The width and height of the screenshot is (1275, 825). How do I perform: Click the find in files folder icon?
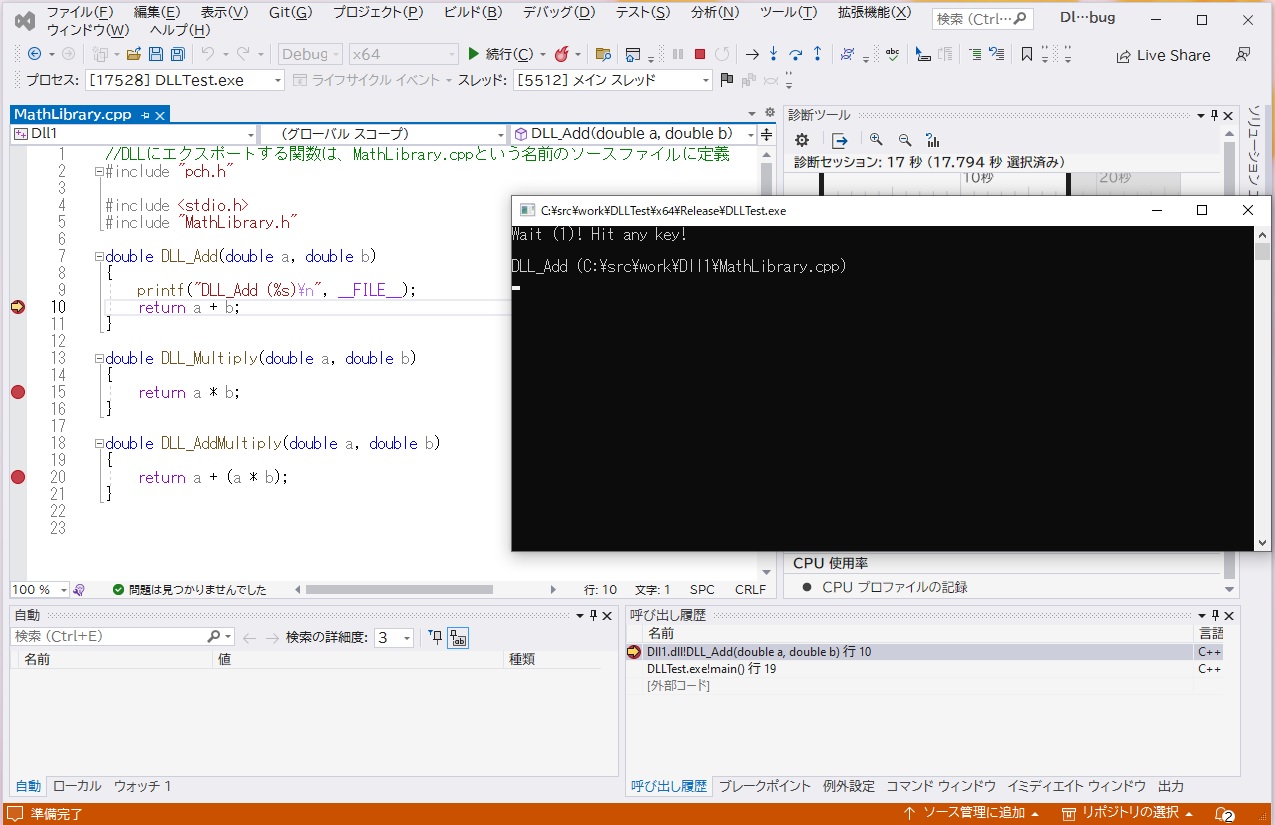pyautogui.click(x=603, y=54)
